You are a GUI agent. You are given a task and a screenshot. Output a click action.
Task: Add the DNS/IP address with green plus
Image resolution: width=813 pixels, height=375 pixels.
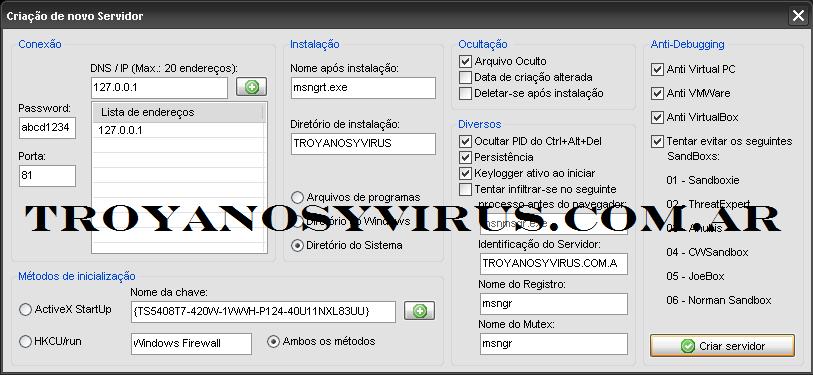coord(251,87)
